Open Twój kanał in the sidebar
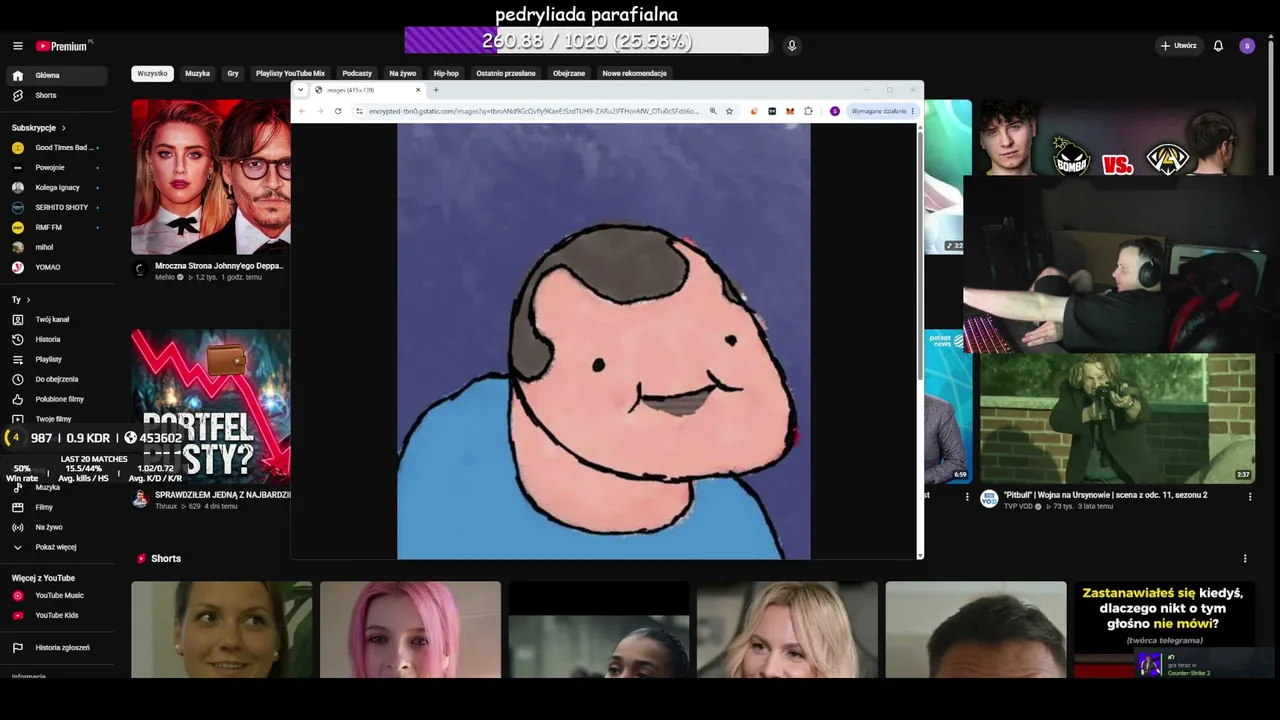This screenshot has width=1280, height=720. (x=59, y=319)
